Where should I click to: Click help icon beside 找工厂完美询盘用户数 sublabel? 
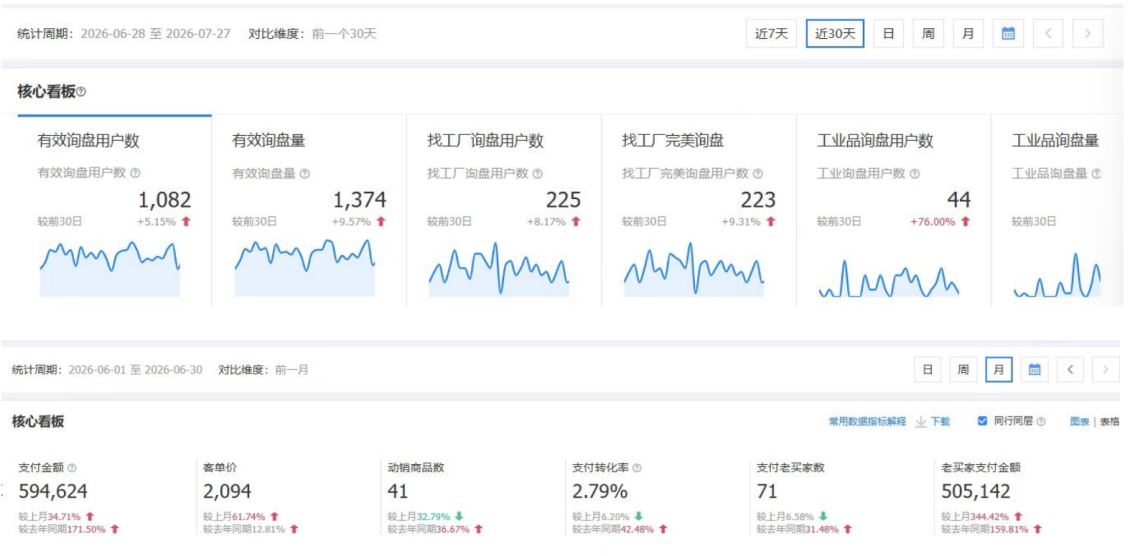pos(757,173)
